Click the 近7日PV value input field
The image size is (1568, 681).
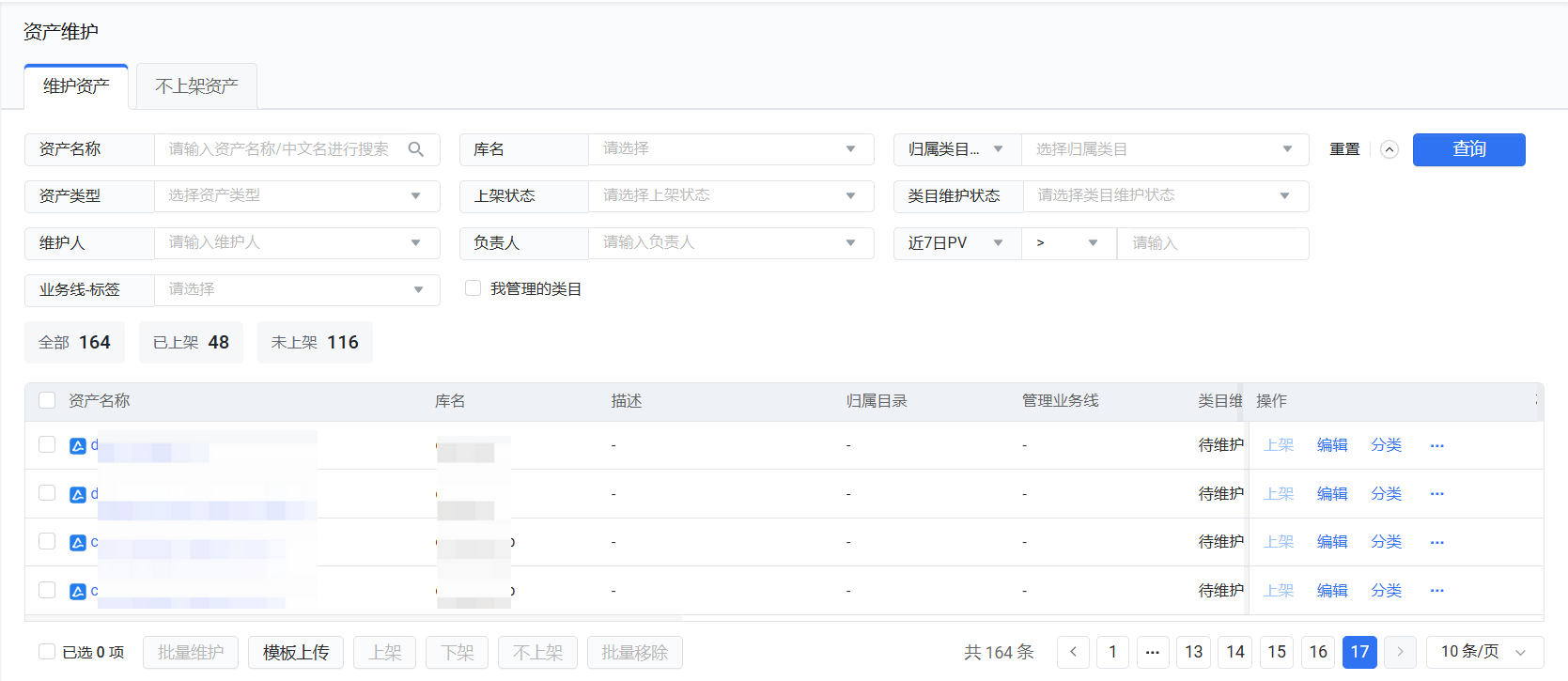click(1213, 243)
